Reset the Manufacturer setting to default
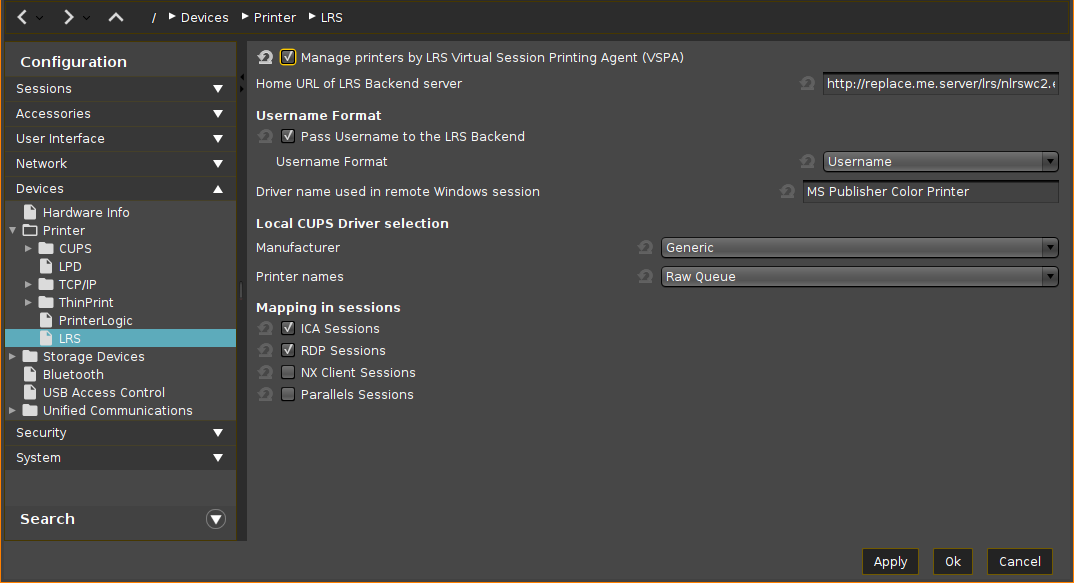 pos(646,247)
